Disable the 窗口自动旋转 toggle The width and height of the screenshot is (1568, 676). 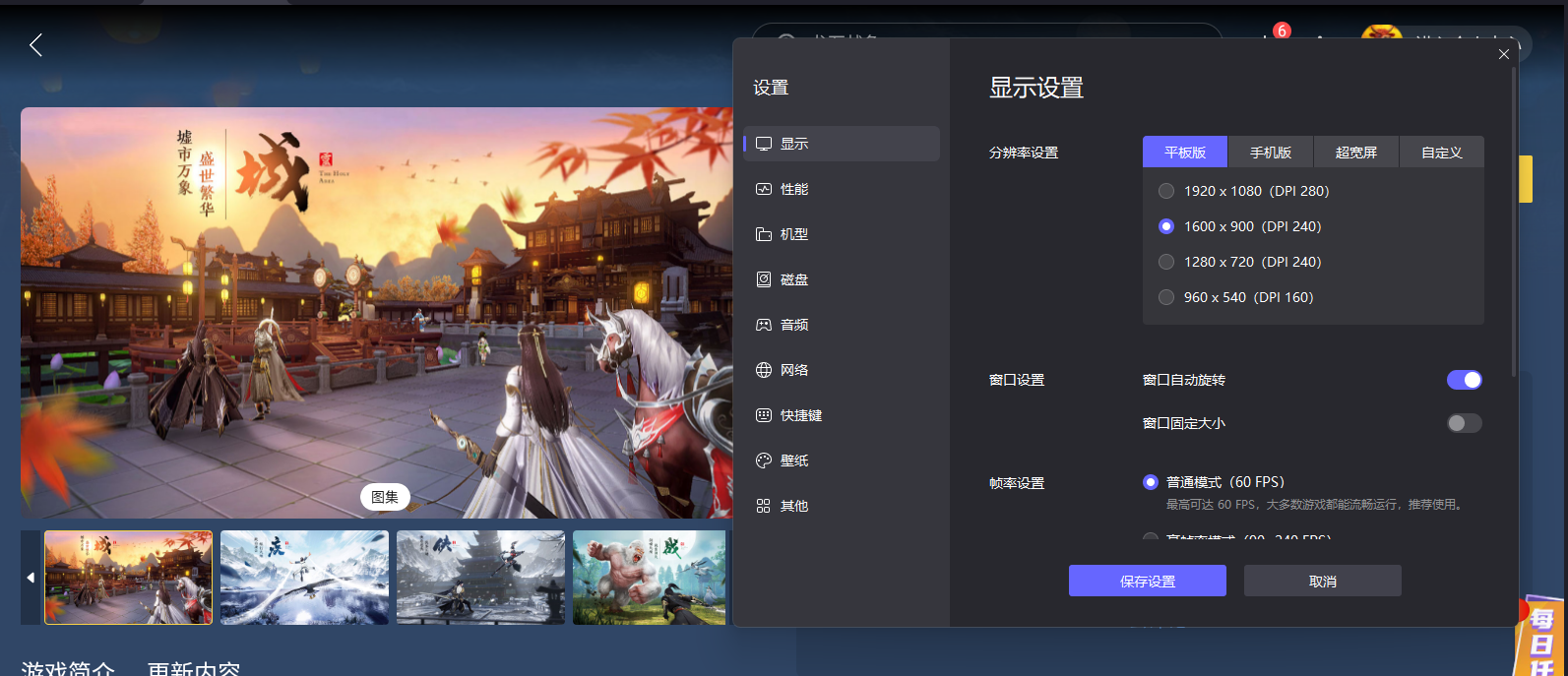1465,380
